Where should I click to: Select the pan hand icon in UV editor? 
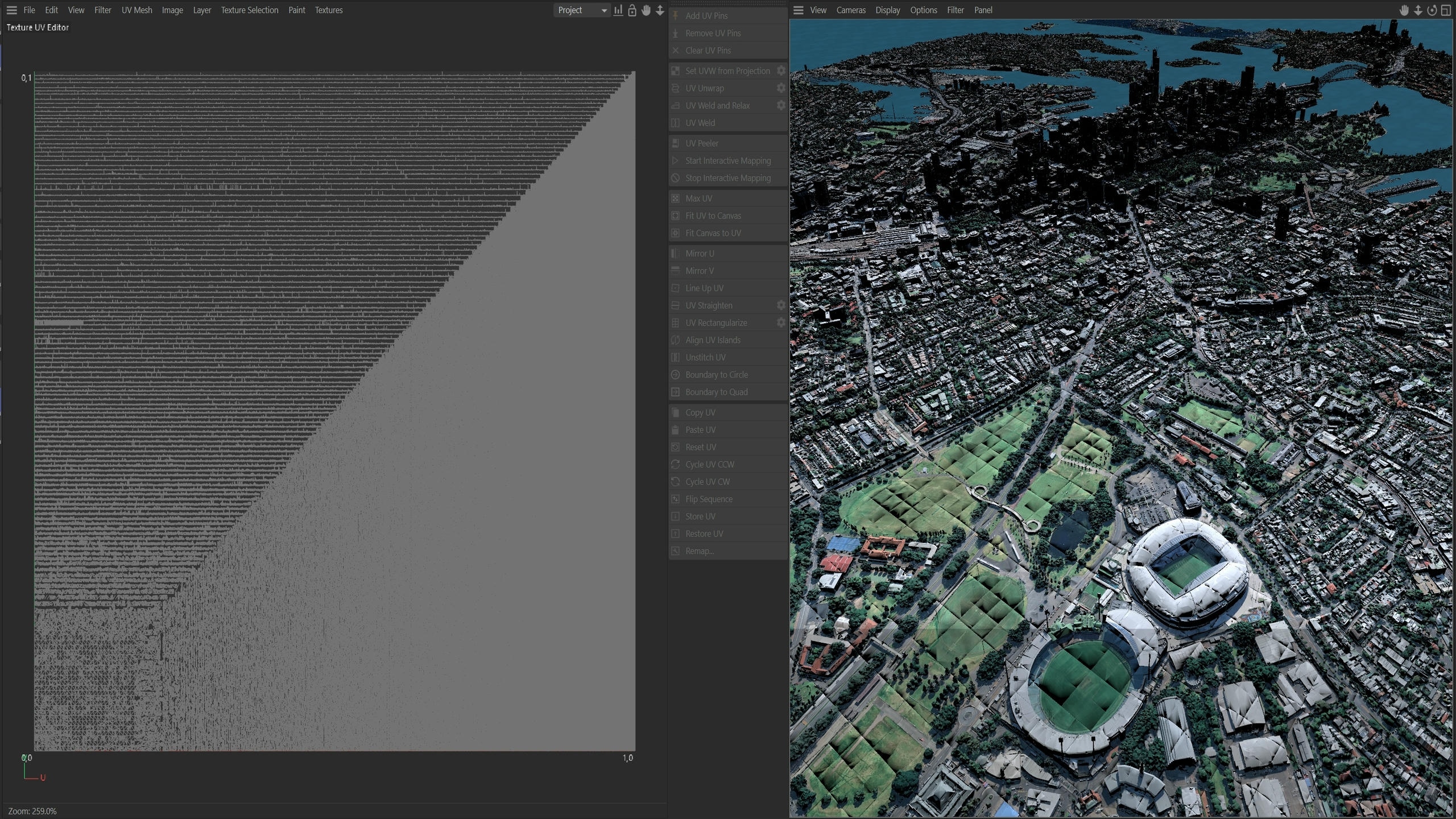tap(646, 10)
